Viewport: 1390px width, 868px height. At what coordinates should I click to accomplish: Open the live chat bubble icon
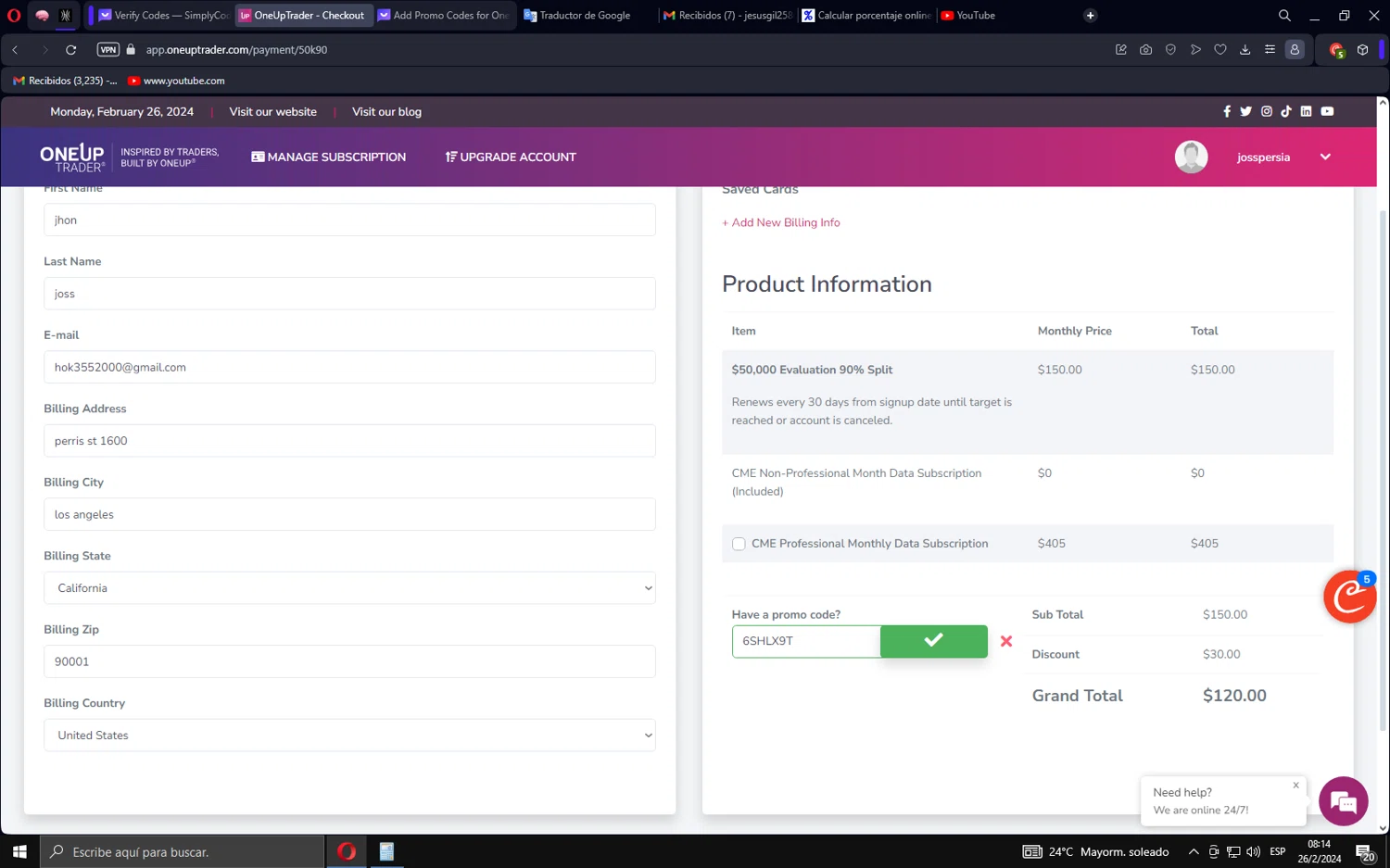pyautogui.click(x=1344, y=801)
